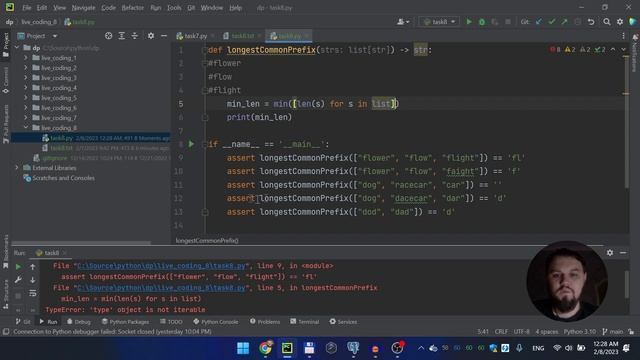Open Search Everywhere magnifier icon
The width and height of the screenshot is (640, 360).
[x=607, y=22]
